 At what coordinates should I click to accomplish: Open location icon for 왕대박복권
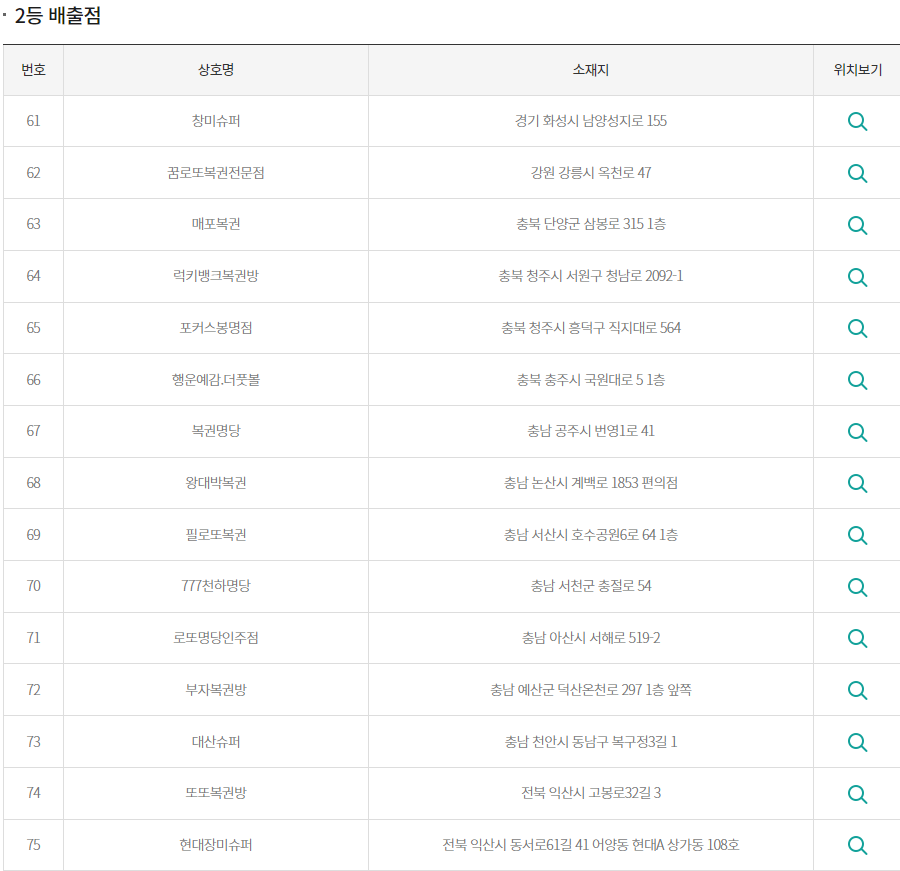[857, 483]
